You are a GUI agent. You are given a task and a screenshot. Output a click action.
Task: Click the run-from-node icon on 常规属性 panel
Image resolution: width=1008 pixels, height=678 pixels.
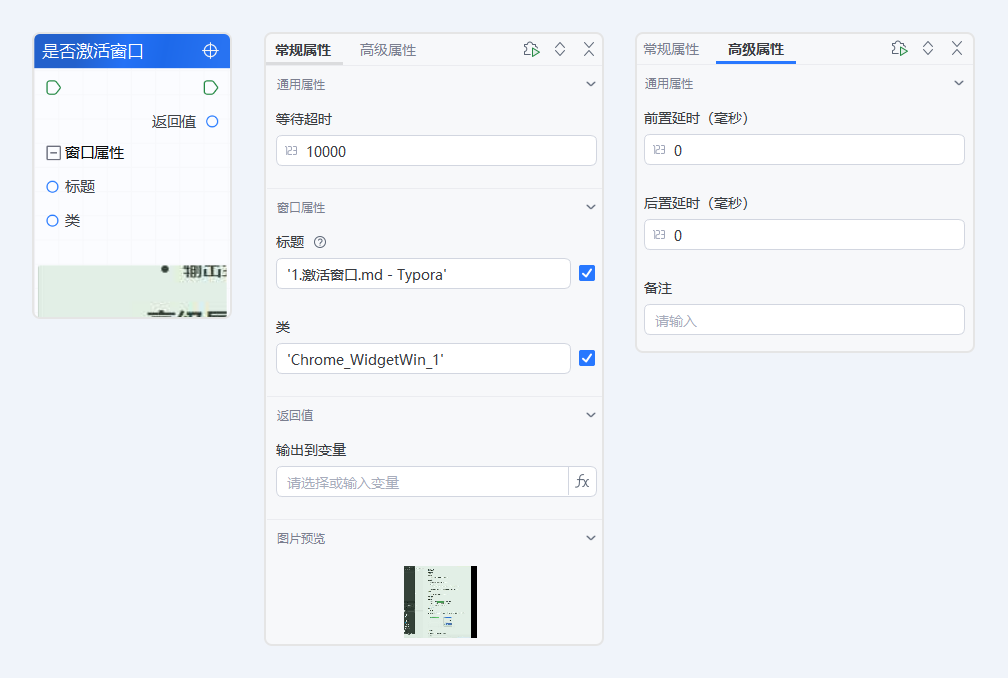coord(530,48)
